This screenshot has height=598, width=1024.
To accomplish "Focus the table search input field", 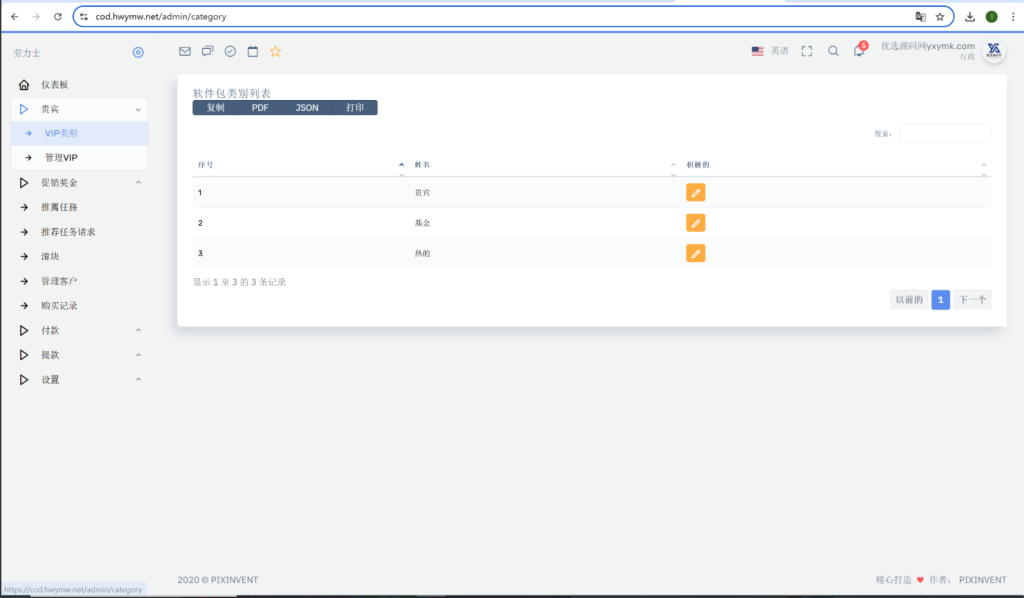I will pos(945,133).
